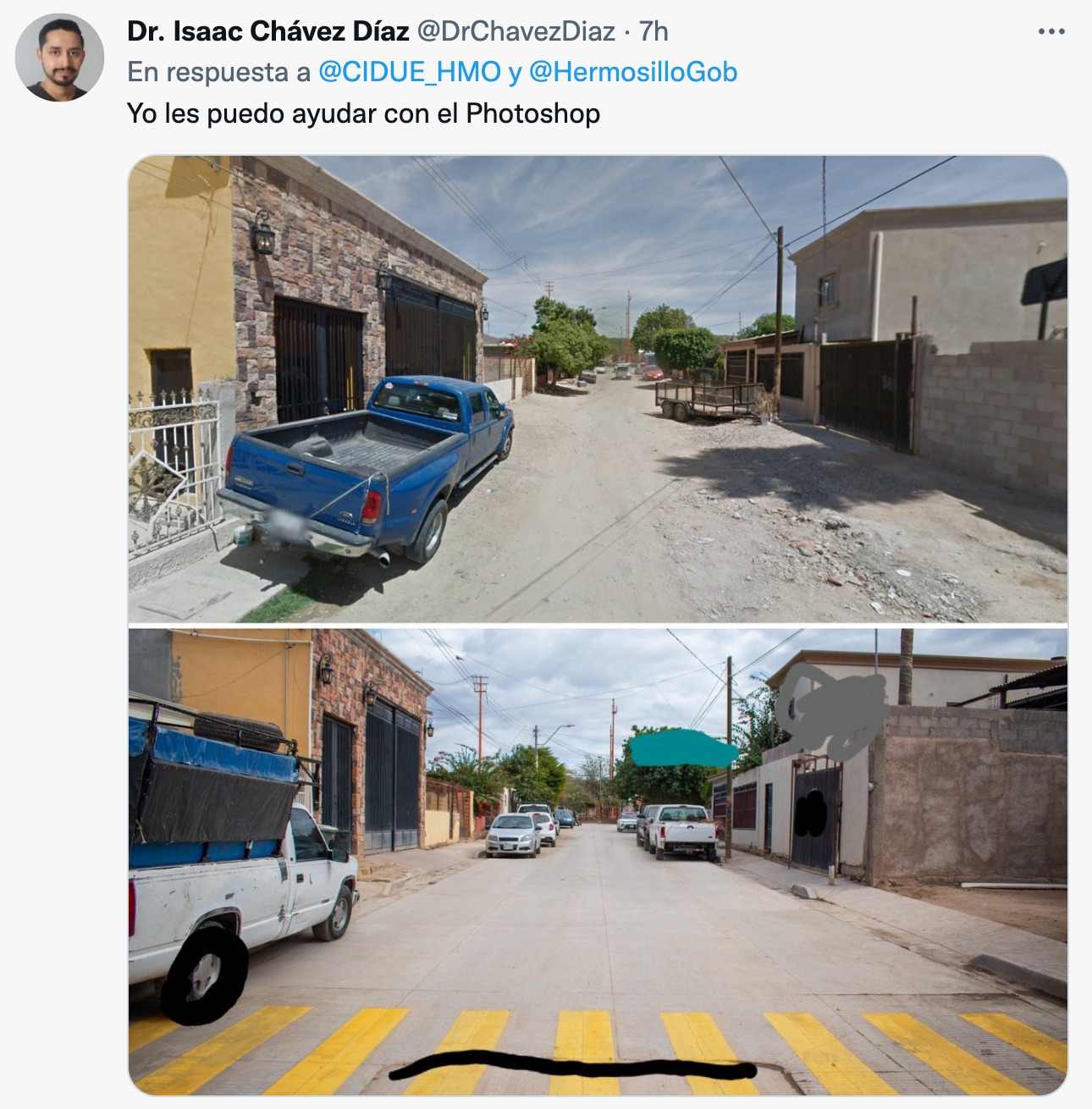Open the 7h timestamp link
This screenshot has width=1092, height=1109.
pyautogui.click(x=654, y=31)
